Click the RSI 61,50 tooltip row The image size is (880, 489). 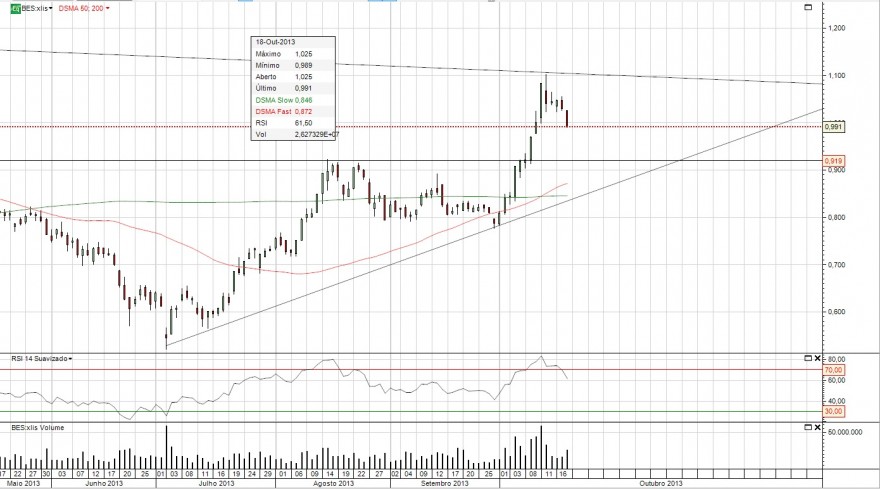(293, 123)
